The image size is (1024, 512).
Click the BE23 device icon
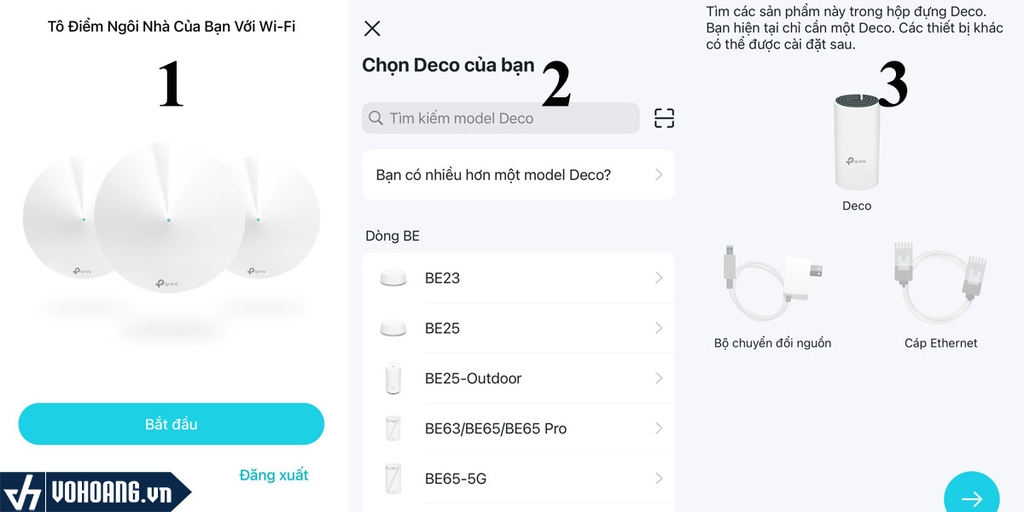[x=393, y=278]
